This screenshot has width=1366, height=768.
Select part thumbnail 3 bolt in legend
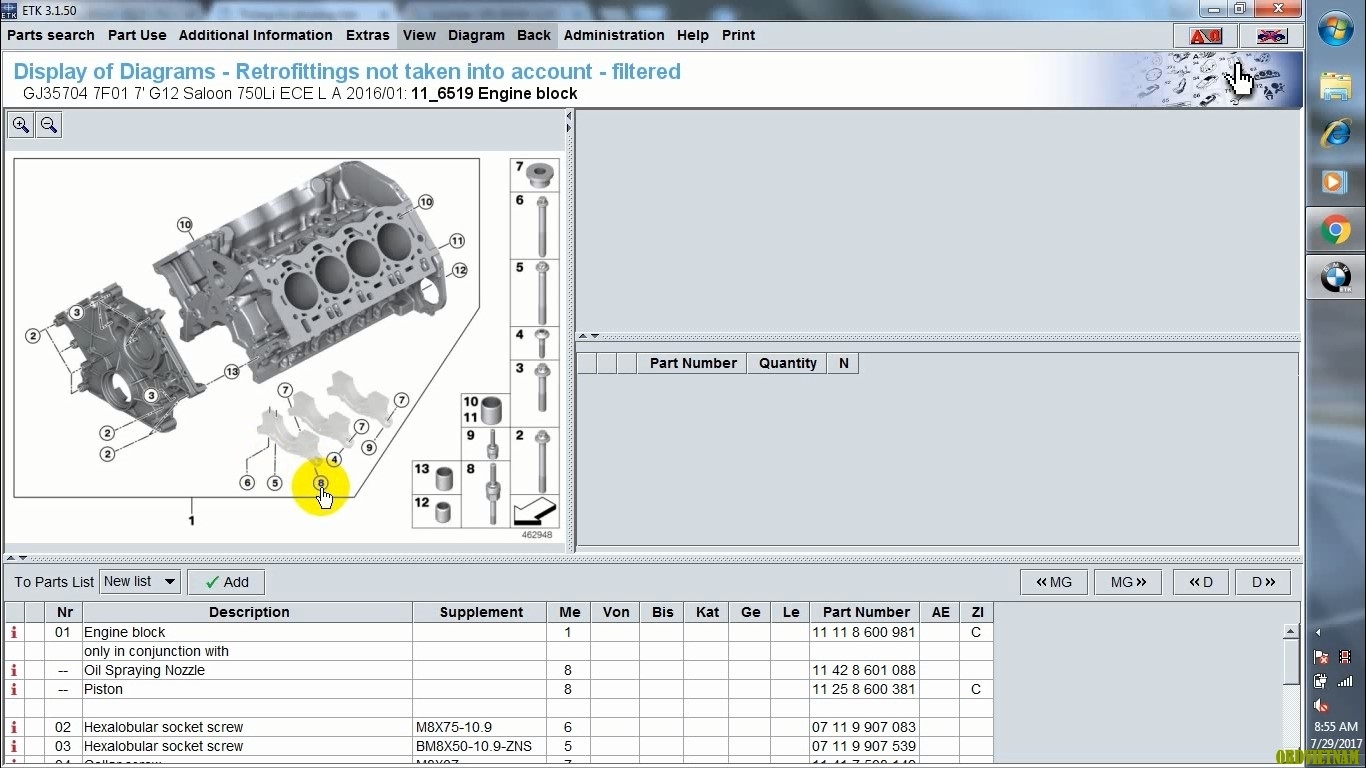click(x=535, y=392)
